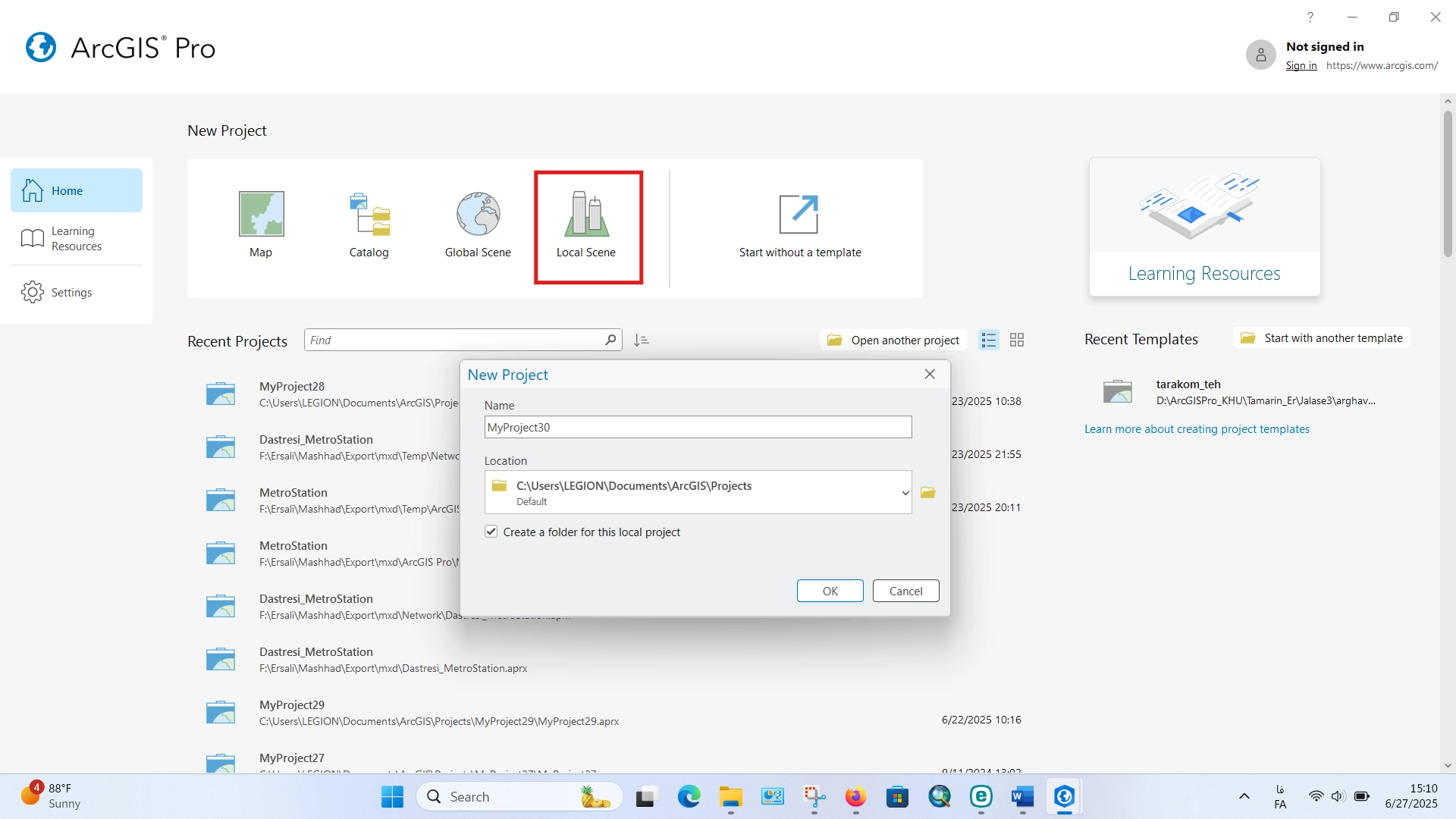Image resolution: width=1456 pixels, height=819 pixels.
Task: Switch recent projects to tile view
Action: 1017,340
